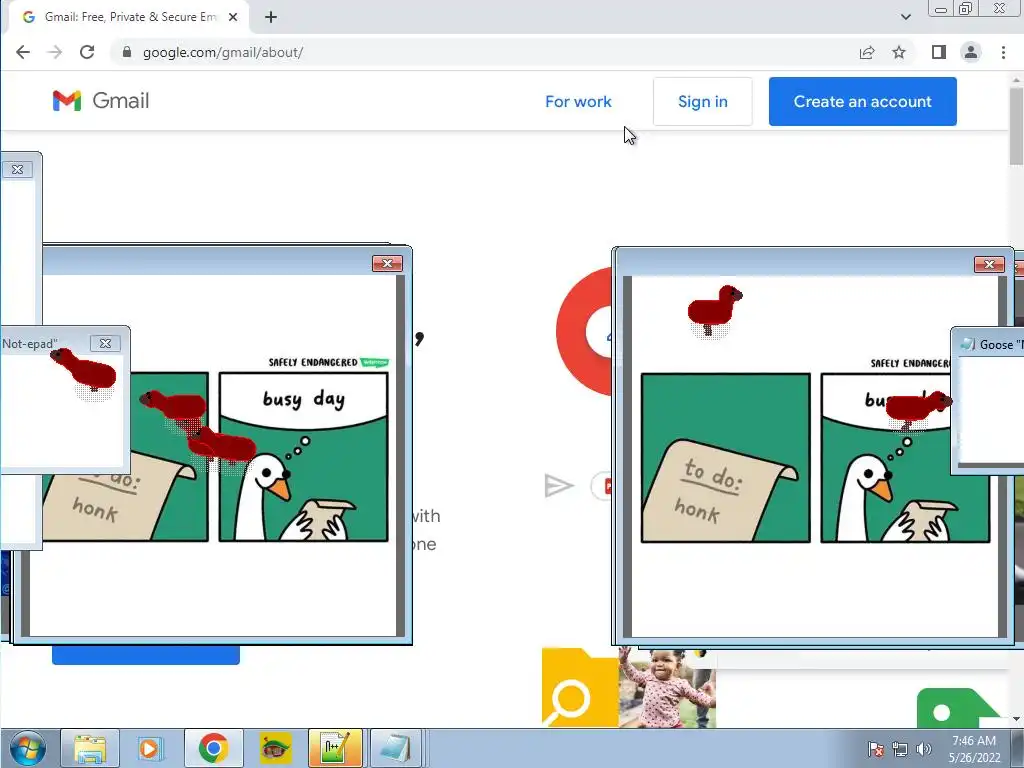Click the Goose window title at right

(1000, 344)
